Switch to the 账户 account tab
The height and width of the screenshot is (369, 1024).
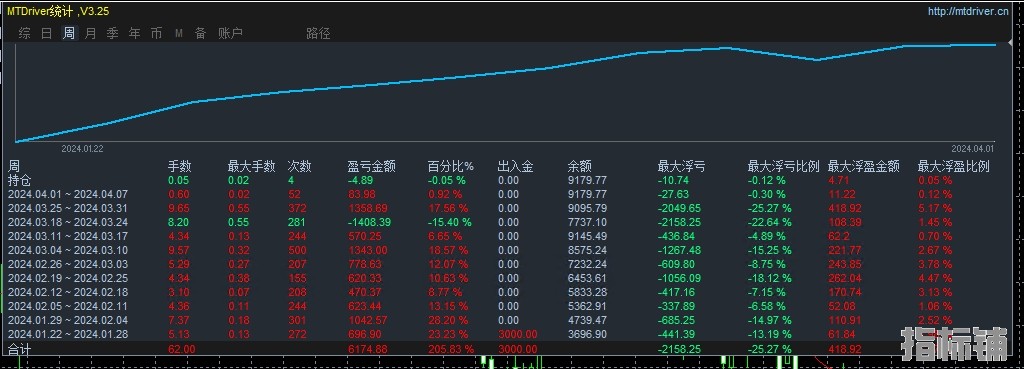tap(230, 33)
